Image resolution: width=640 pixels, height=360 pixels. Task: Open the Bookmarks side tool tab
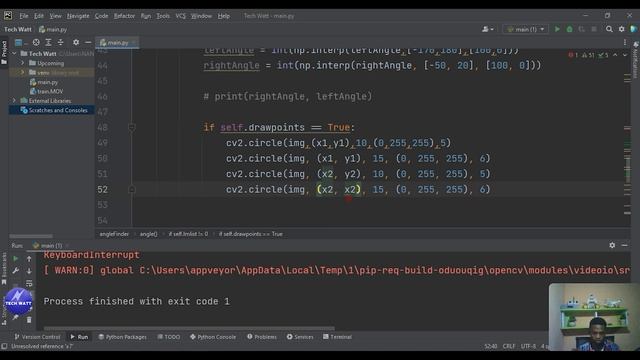(x=4, y=268)
